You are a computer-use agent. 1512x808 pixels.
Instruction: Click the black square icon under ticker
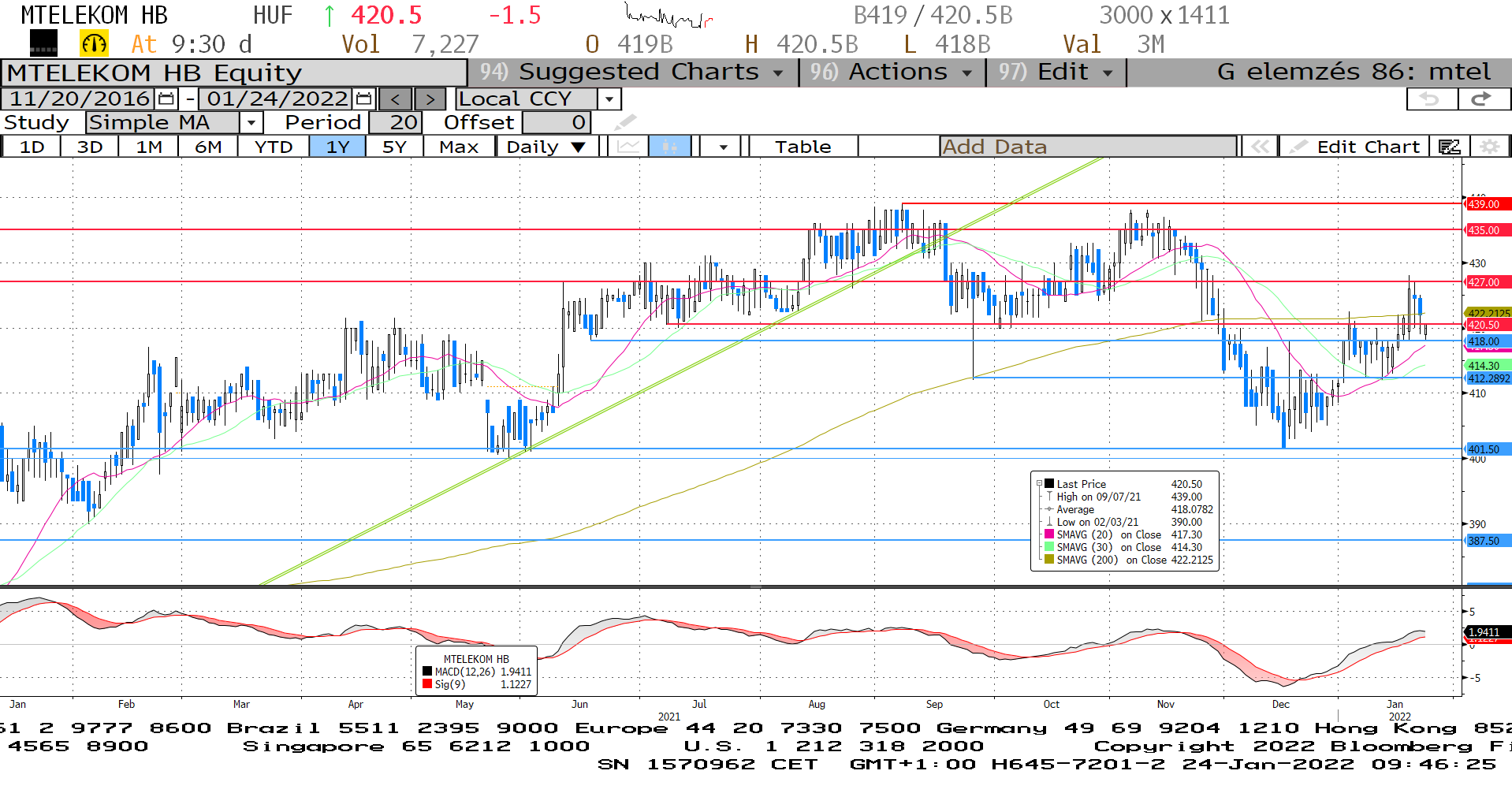click(x=43, y=43)
